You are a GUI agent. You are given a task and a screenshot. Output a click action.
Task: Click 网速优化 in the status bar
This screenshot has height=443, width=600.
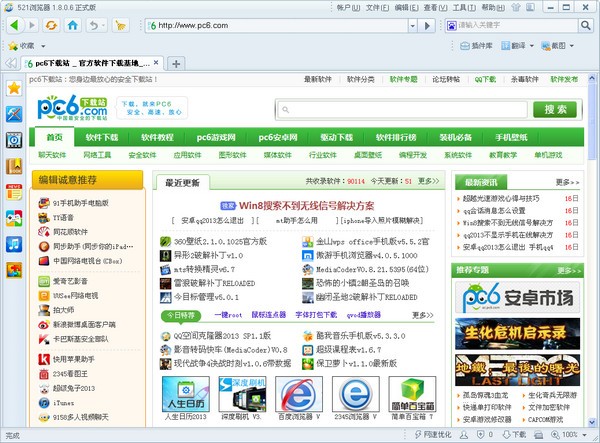click(433, 435)
